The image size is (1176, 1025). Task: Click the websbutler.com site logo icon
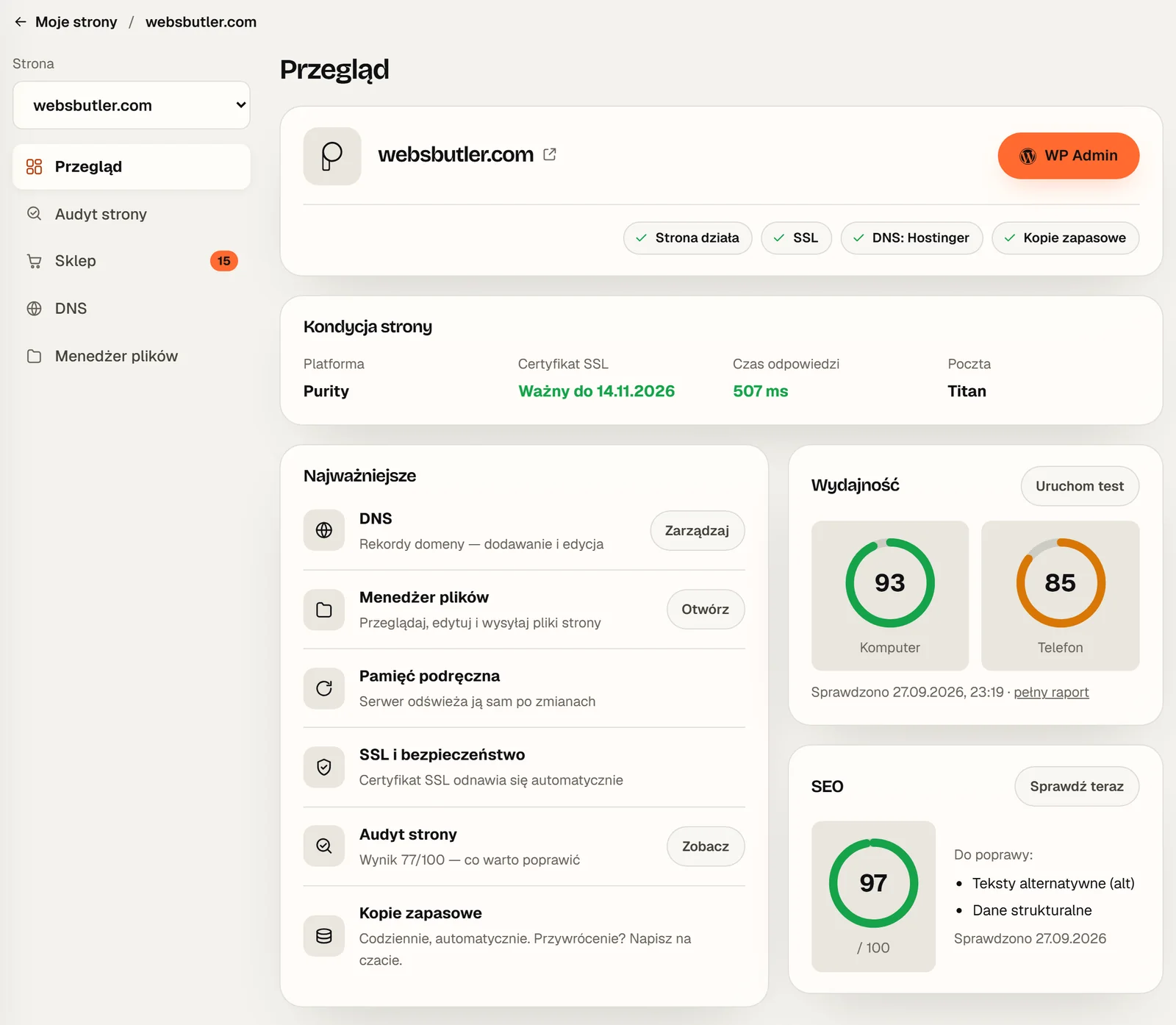tap(332, 156)
